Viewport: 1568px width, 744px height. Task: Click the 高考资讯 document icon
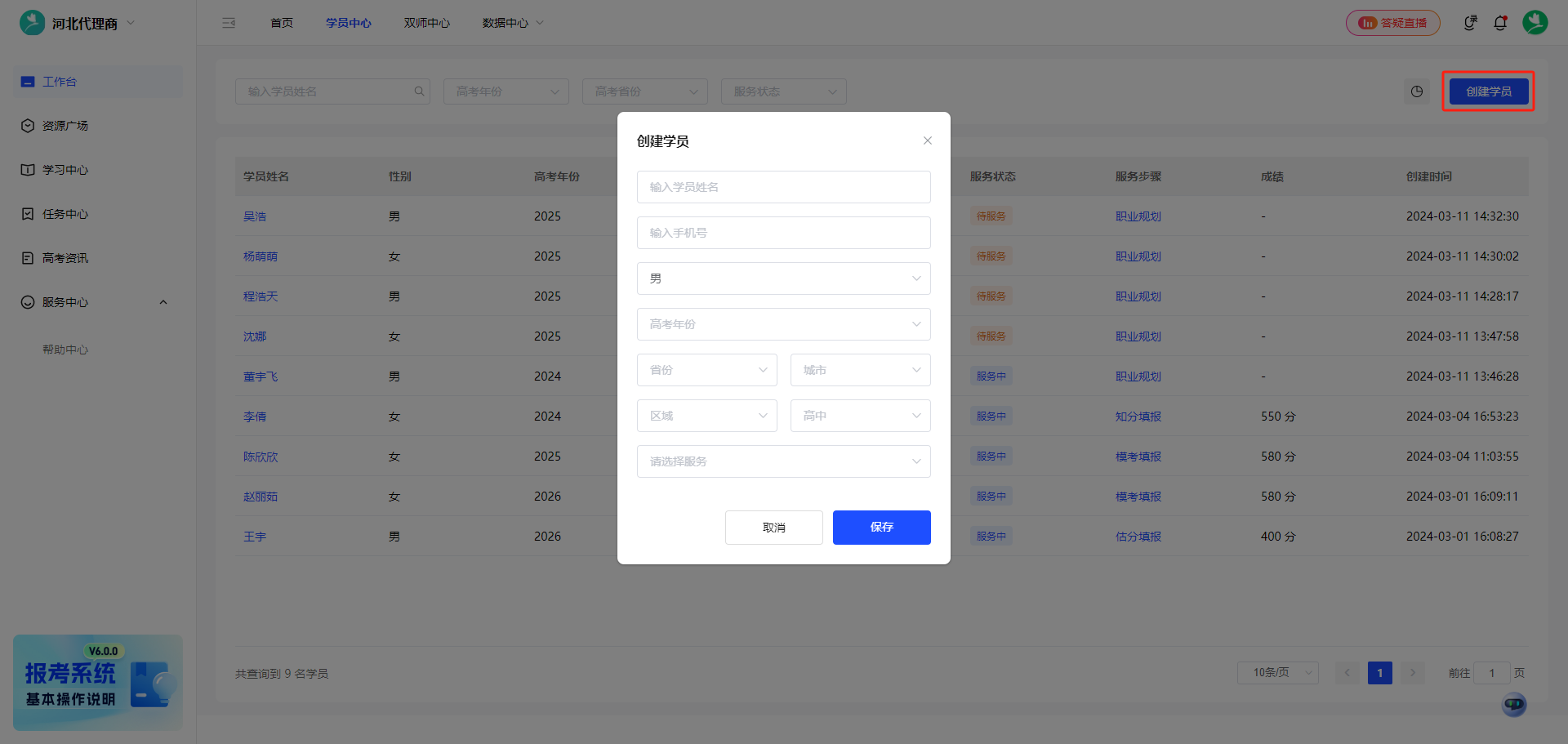click(27, 257)
